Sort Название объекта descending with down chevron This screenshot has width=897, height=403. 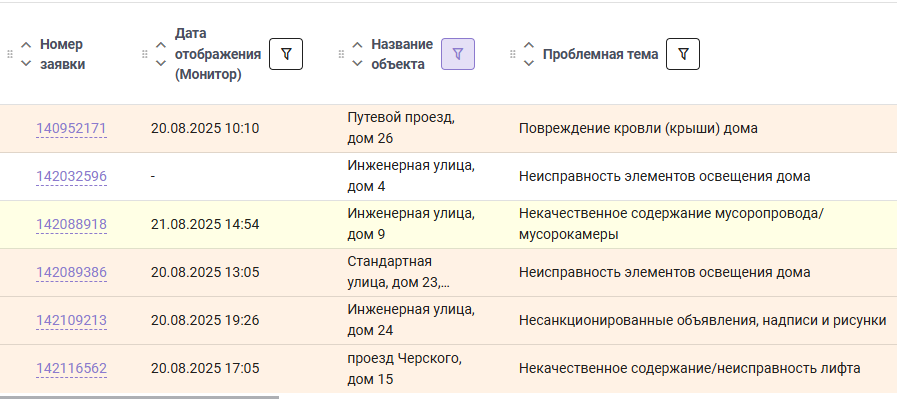pos(358,64)
